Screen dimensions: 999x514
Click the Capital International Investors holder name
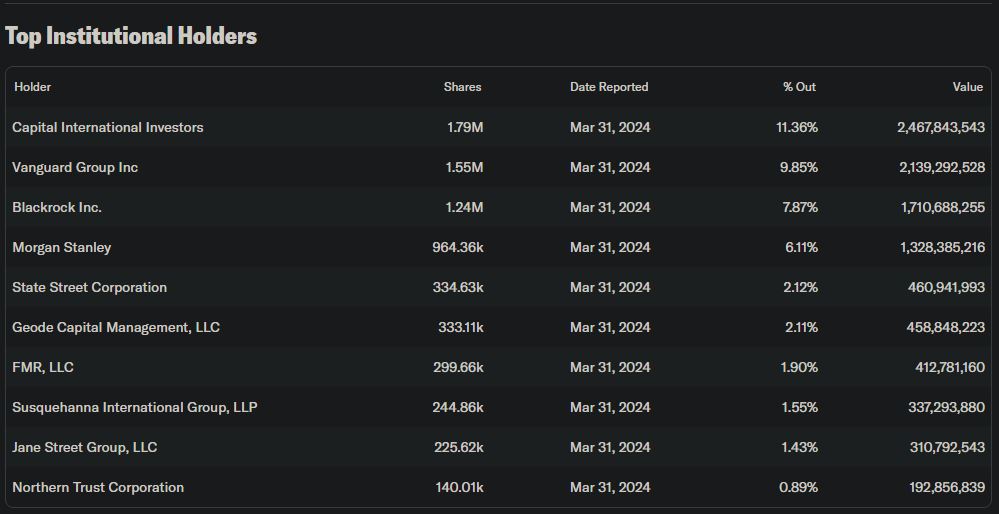107,127
